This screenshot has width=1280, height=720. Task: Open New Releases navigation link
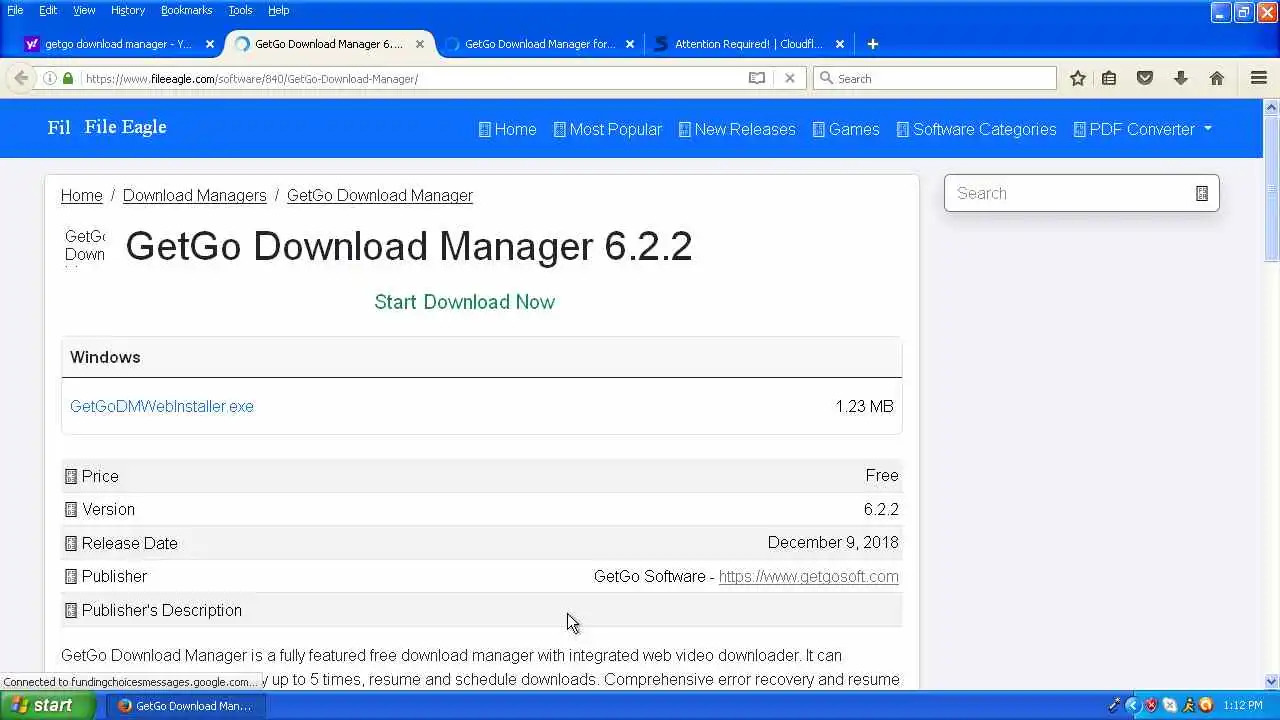coord(737,129)
